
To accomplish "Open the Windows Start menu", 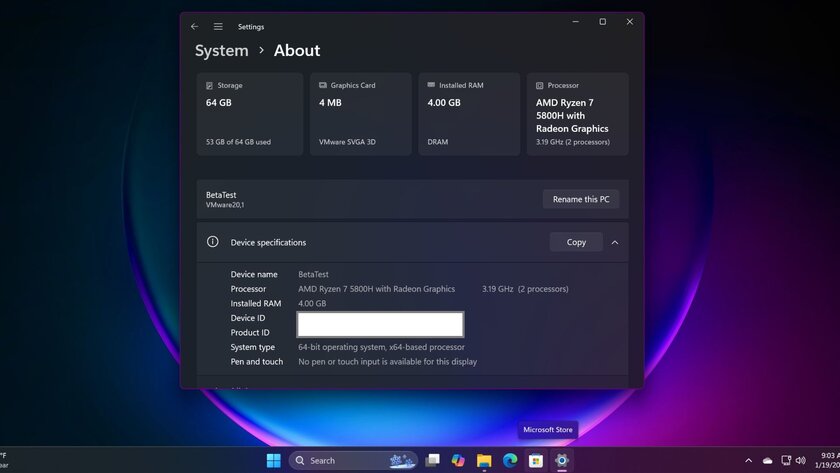I will 274,460.
